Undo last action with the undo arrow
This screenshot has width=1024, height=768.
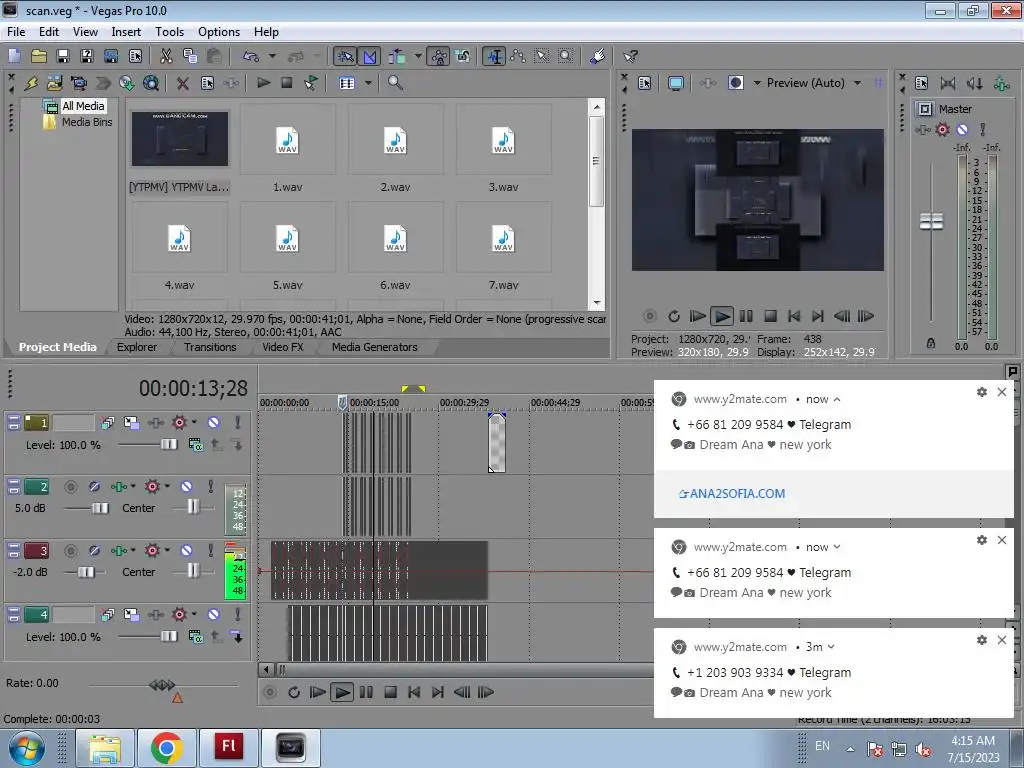251,56
